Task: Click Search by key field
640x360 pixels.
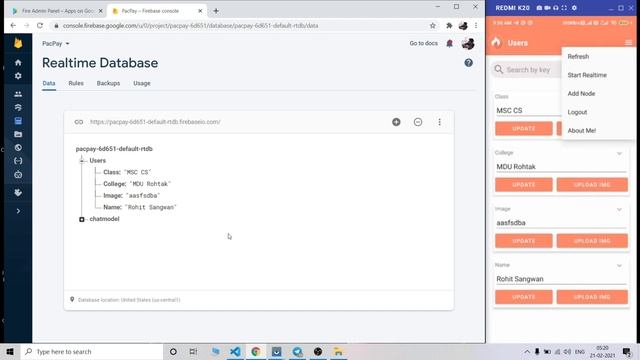Action: [x=528, y=70]
